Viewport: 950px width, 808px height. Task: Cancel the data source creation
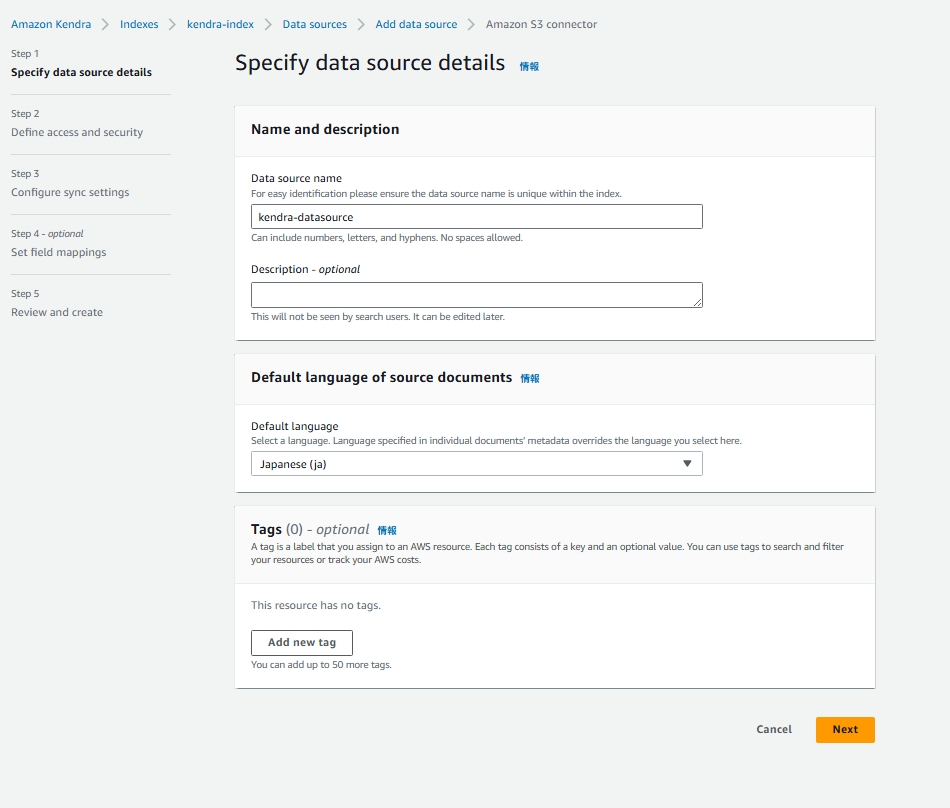point(774,730)
